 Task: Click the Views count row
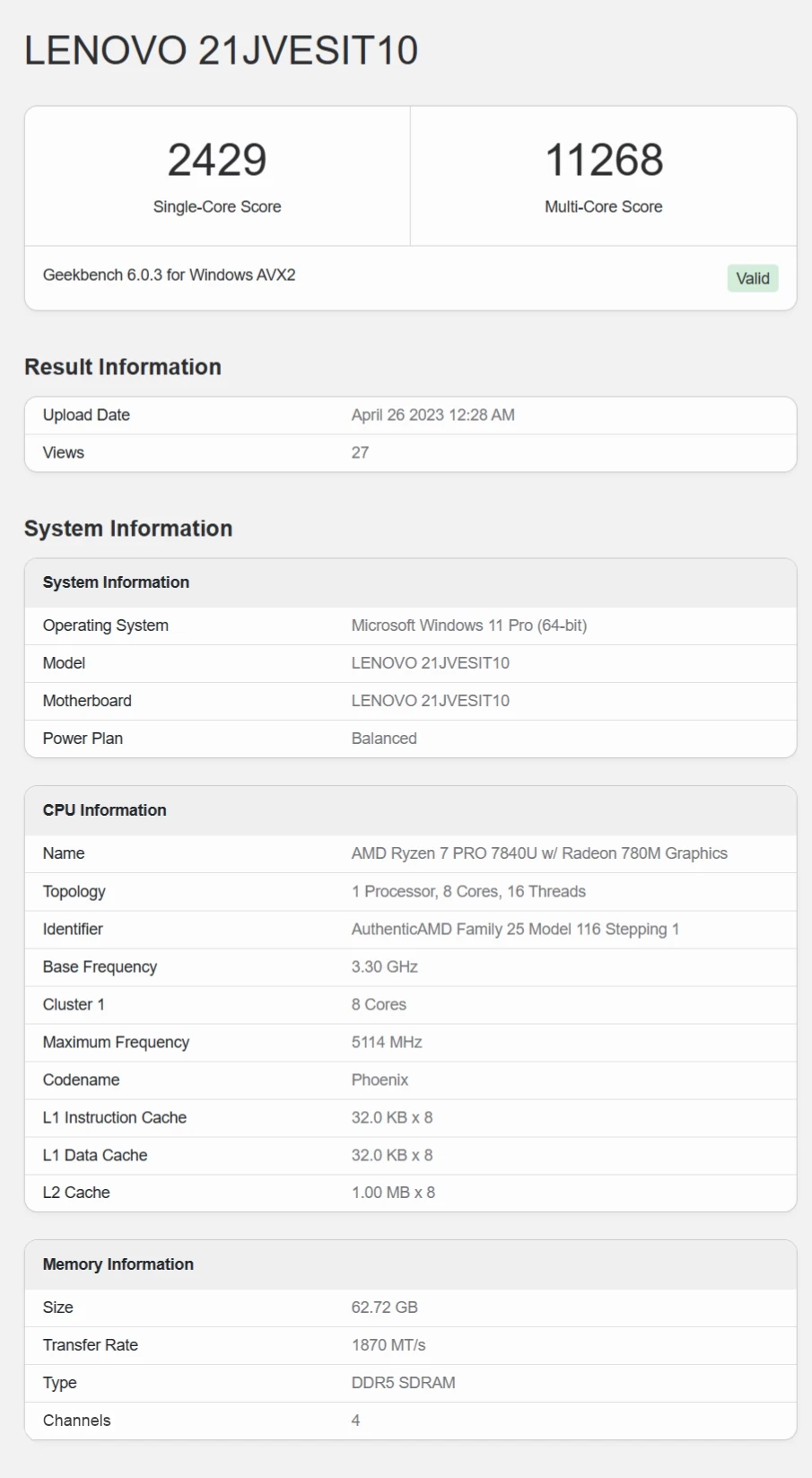(x=411, y=452)
